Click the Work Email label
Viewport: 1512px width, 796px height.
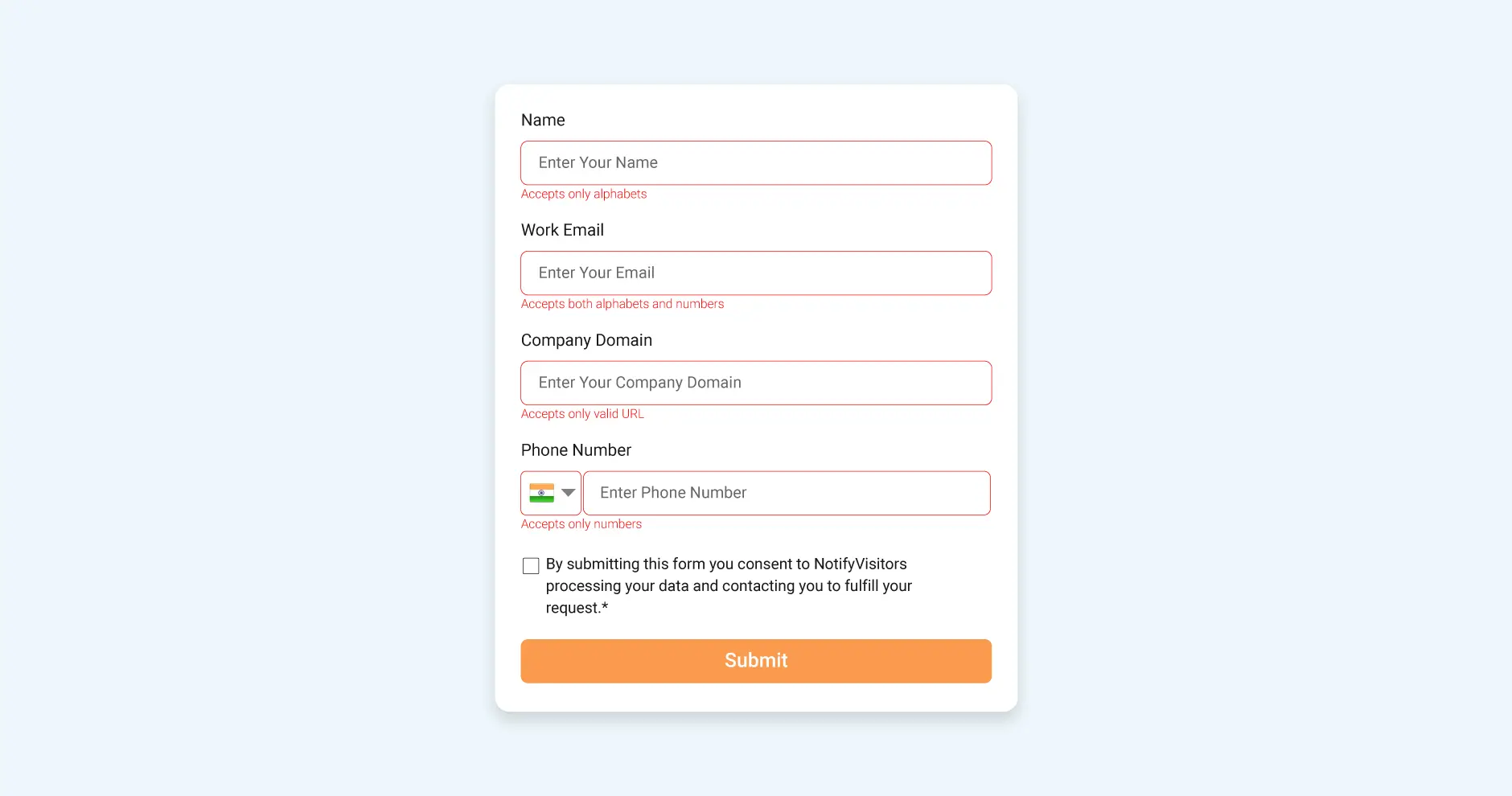pos(562,231)
